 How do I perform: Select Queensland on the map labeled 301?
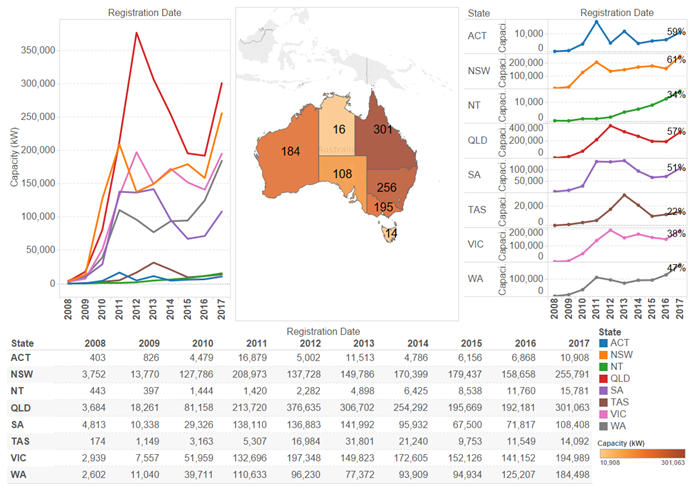point(383,130)
